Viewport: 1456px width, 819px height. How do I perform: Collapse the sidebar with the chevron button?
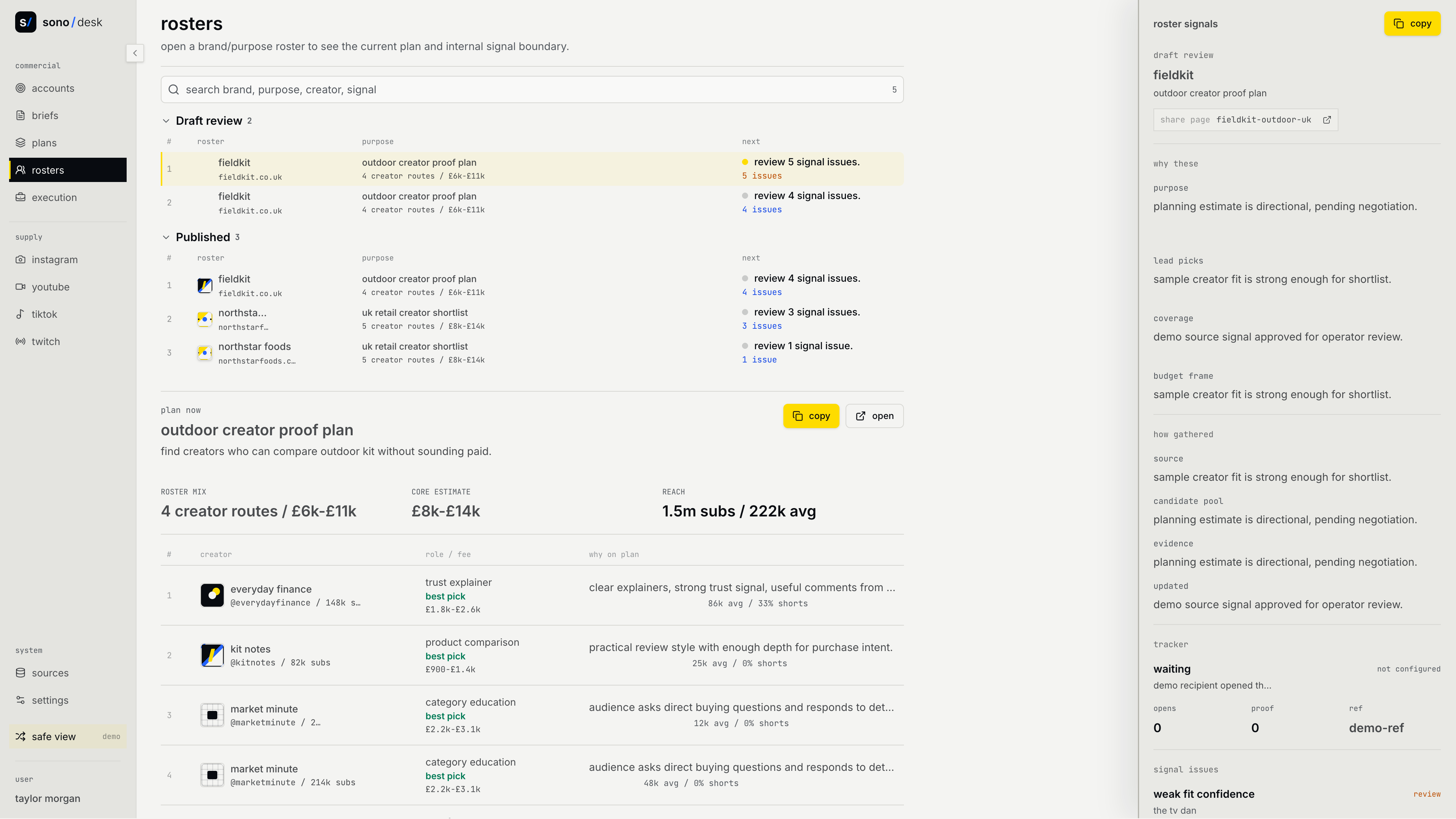pyautogui.click(x=135, y=53)
